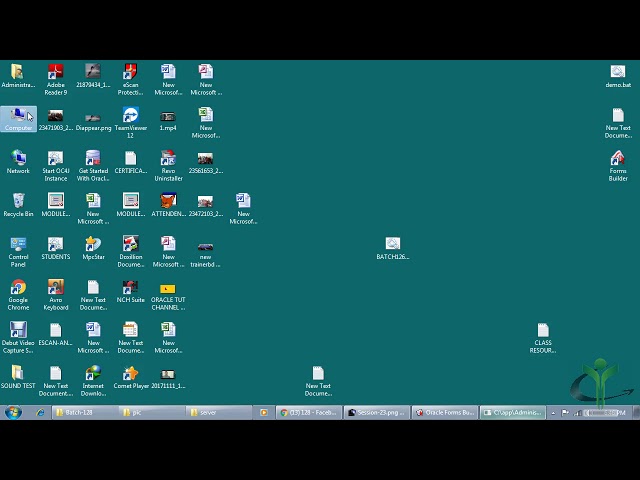
Task: Open TeamViewer 12 shortcut
Action: point(130,123)
